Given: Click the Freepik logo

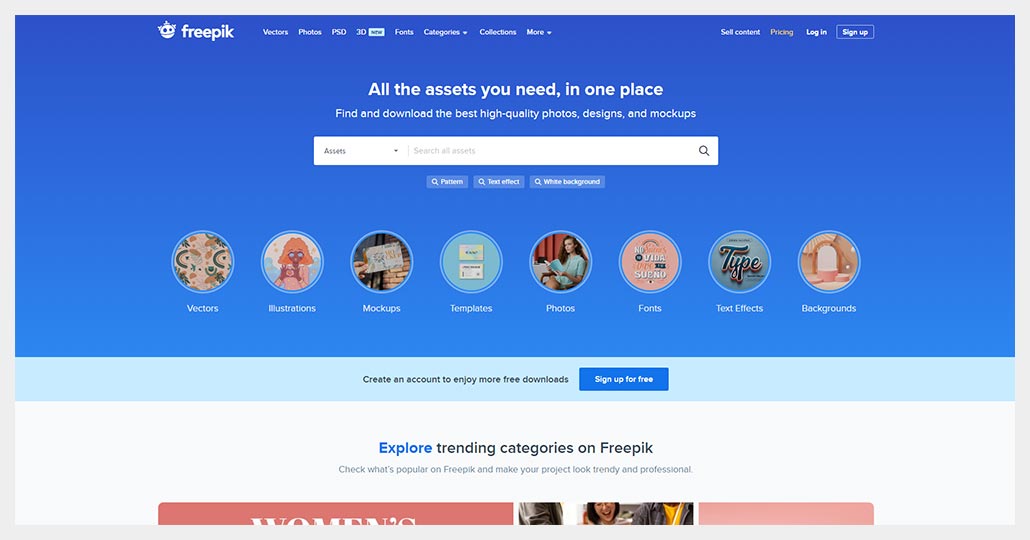Looking at the screenshot, I should pyautogui.click(x=196, y=31).
